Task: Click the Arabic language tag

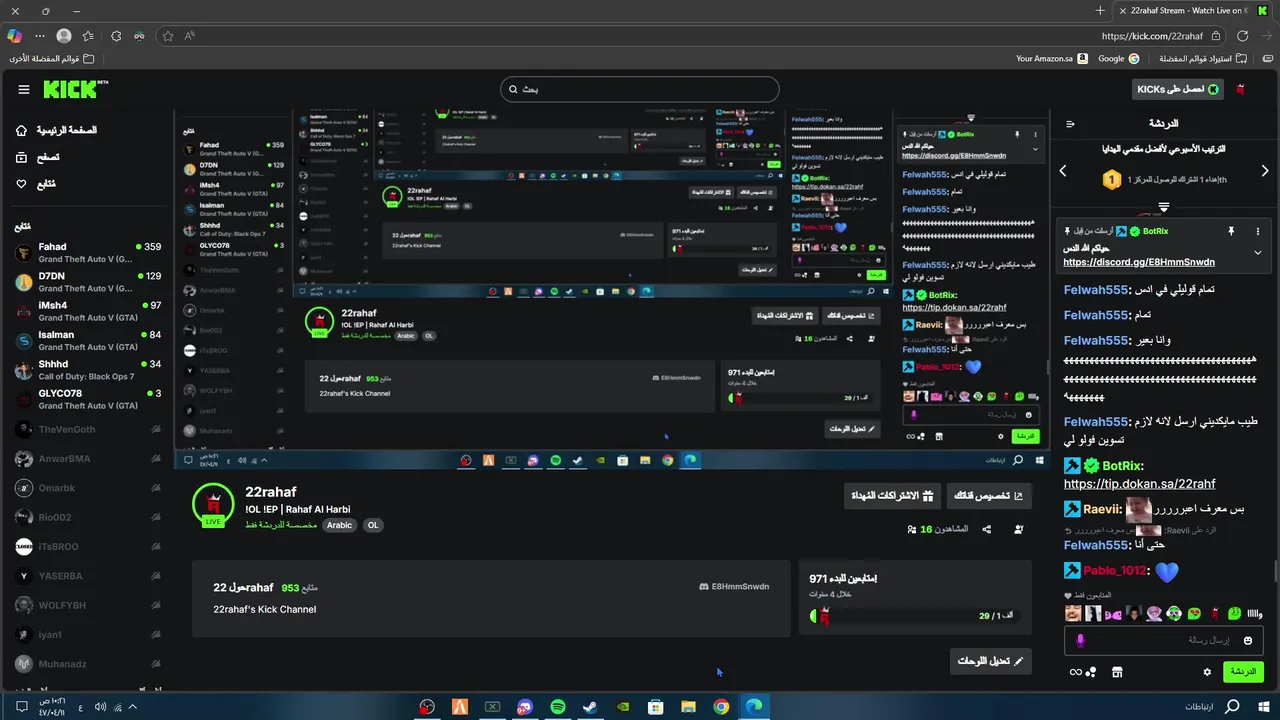Action: tap(340, 525)
